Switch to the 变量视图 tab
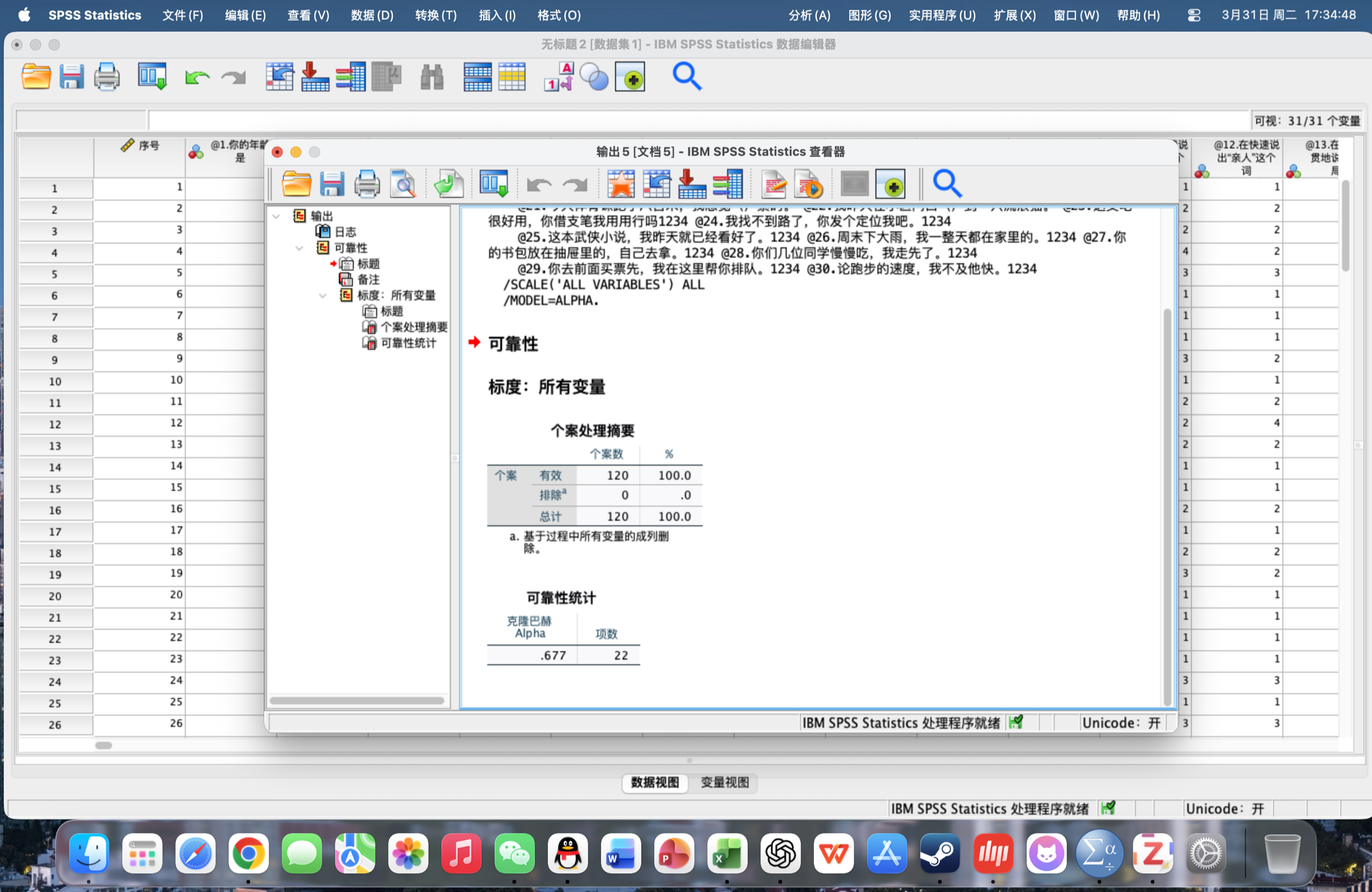The height and width of the screenshot is (892, 1372). point(724,783)
